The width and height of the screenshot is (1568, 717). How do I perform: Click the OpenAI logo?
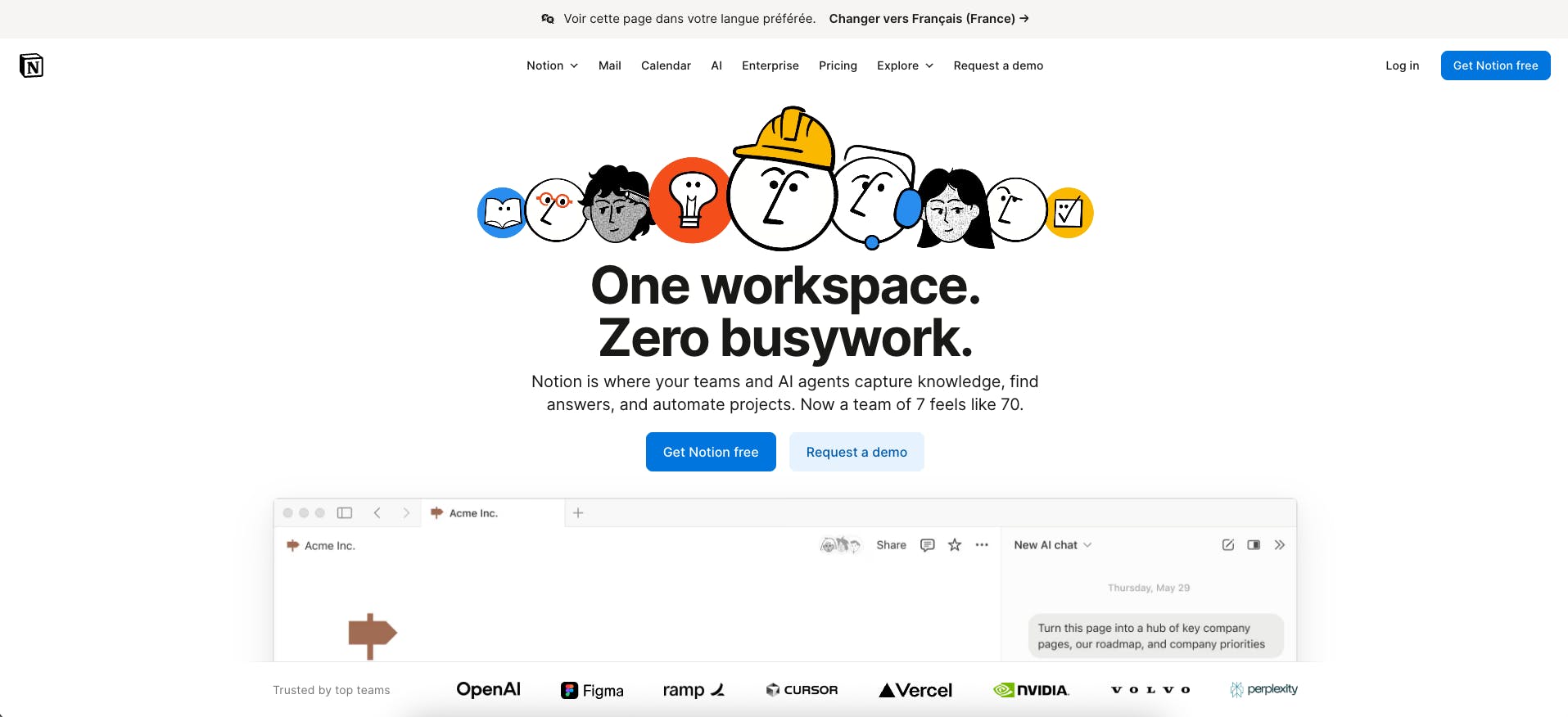coord(489,689)
